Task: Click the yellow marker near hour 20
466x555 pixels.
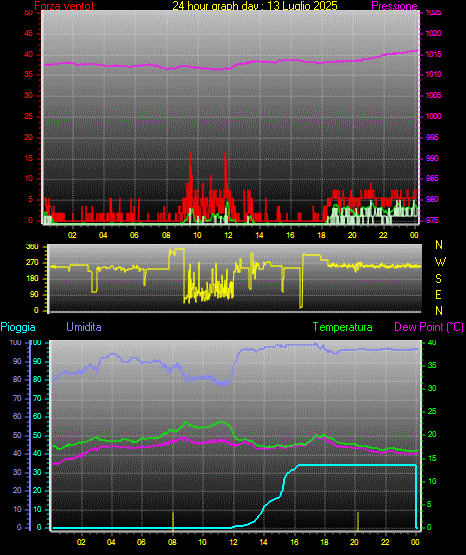Action: coord(358,521)
